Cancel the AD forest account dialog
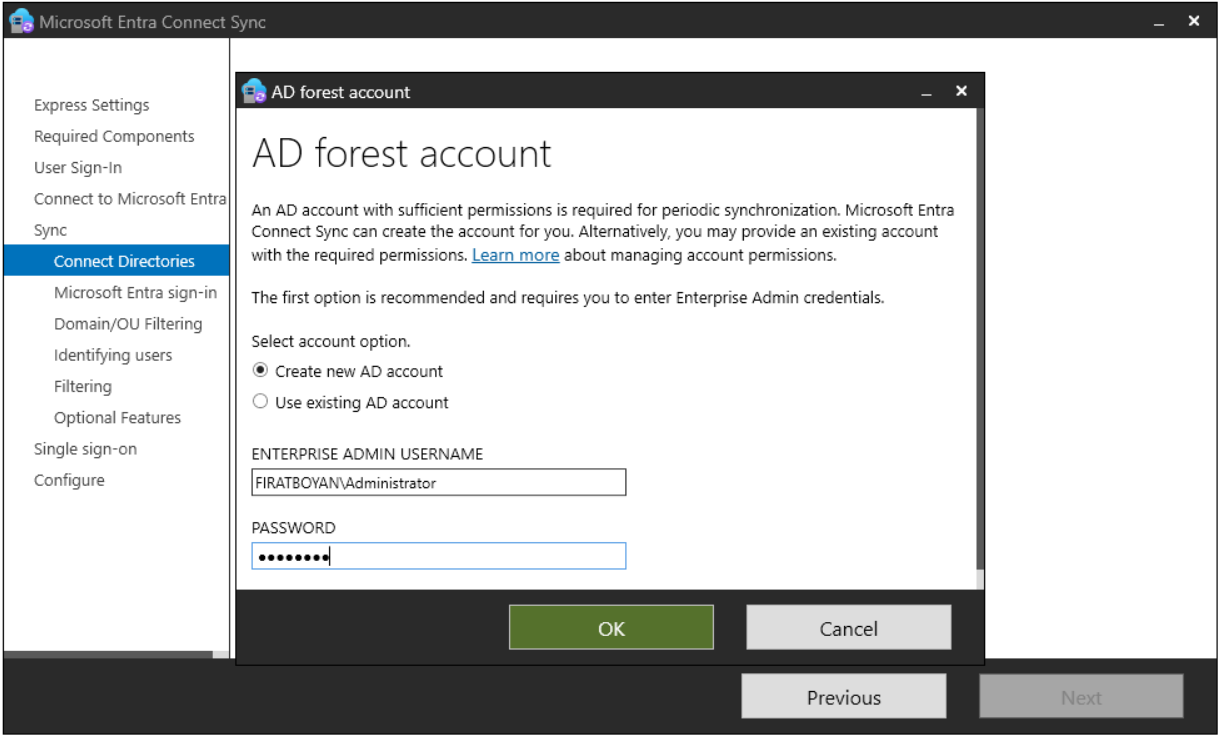This screenshot has height=737, width=1220. [x=848, y=627]
